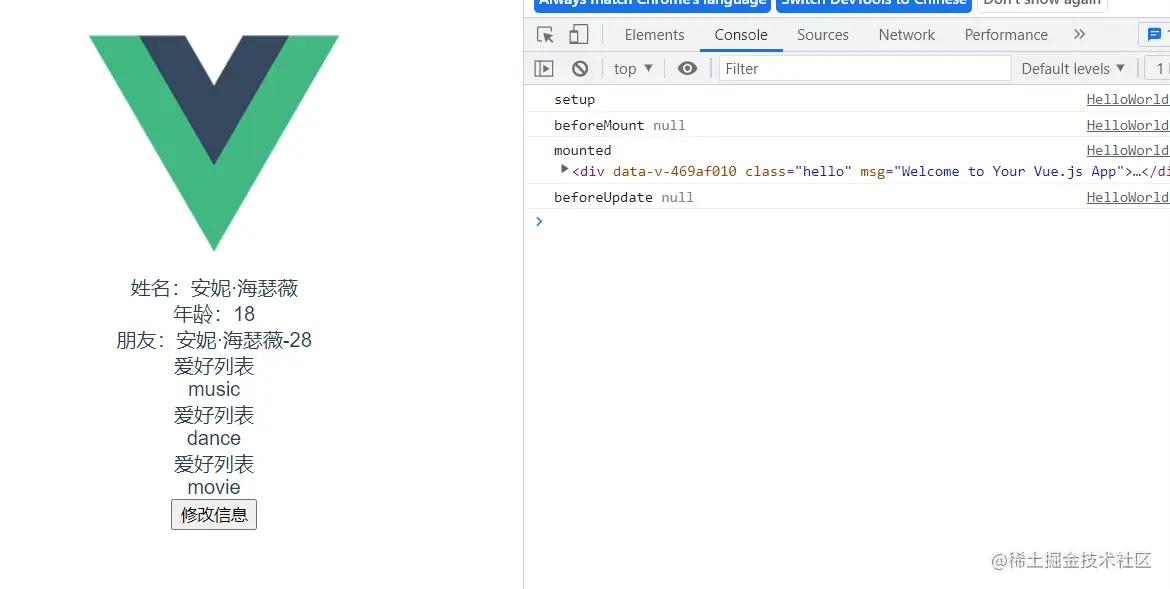Clear console with the ban icon

click(580, 69)
